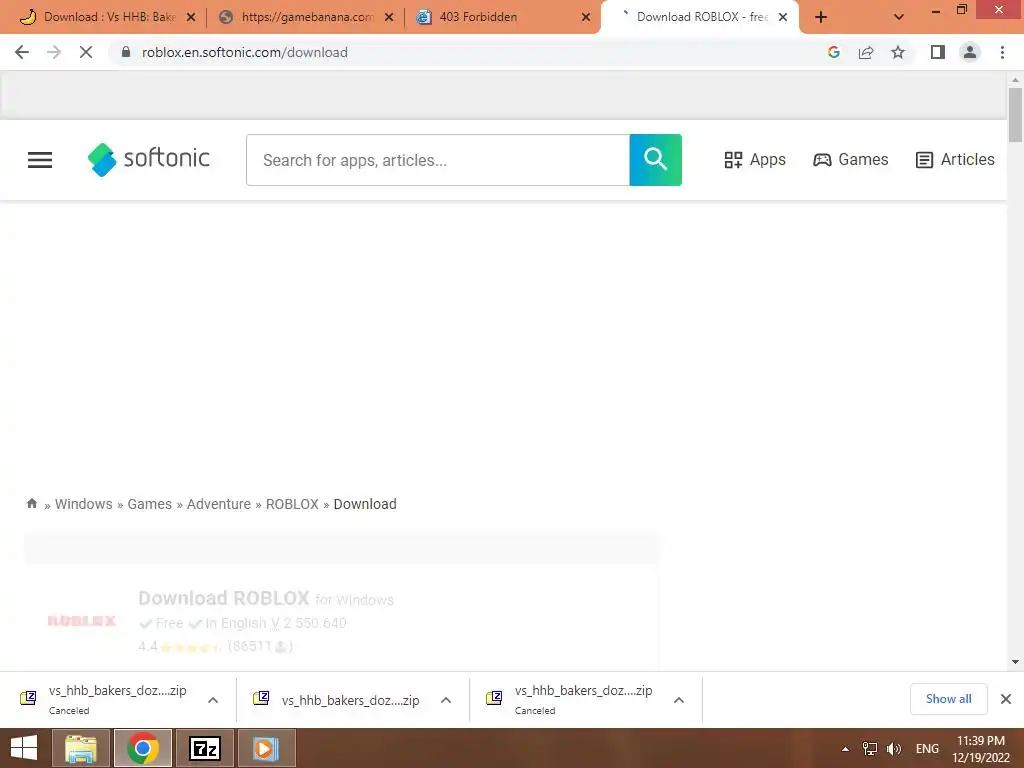Screen dimensions: 1024x768
Task: Open the media player taskbar icon
Action: coord(266,748)
